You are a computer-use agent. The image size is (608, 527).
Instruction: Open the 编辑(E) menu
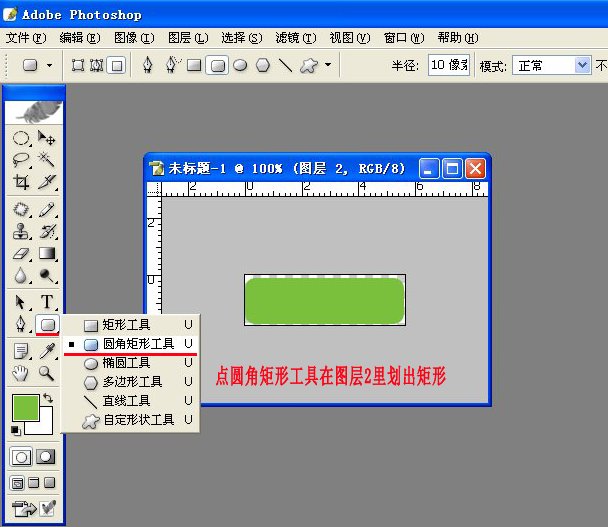click(80, 38)
